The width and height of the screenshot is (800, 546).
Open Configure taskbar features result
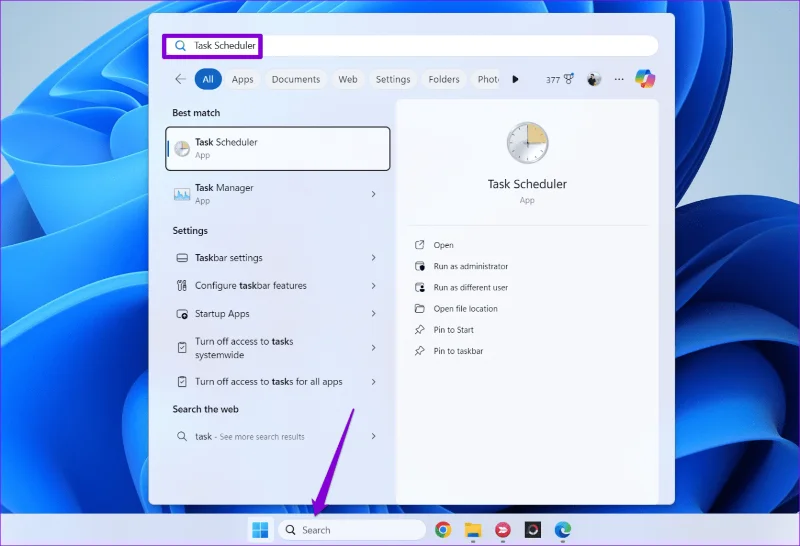(x=278, y=286)
